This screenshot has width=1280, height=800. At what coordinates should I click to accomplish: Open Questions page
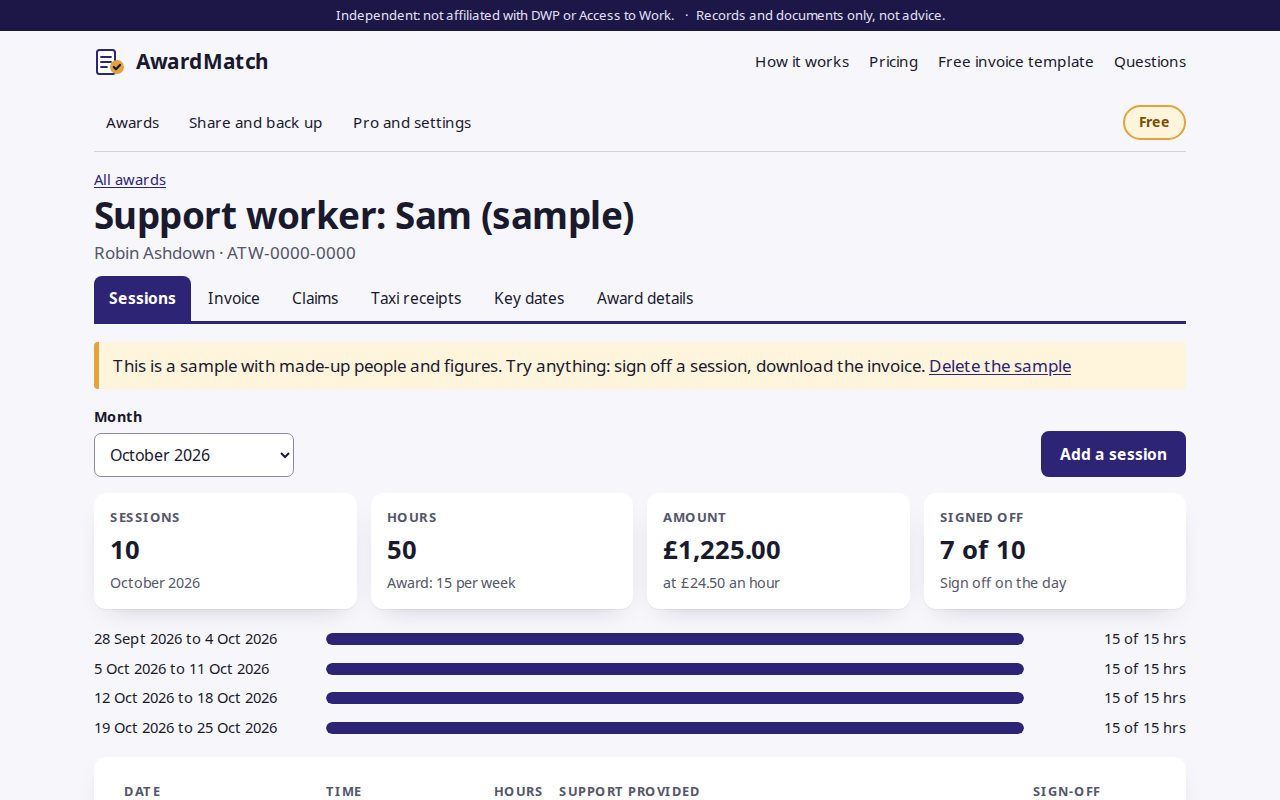click(x=1150, y=62)
